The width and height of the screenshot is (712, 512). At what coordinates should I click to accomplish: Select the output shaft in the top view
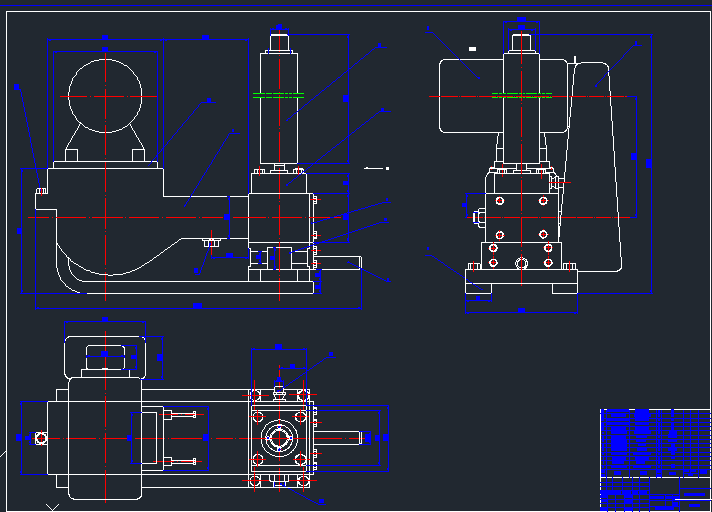[x=338, y=438]
